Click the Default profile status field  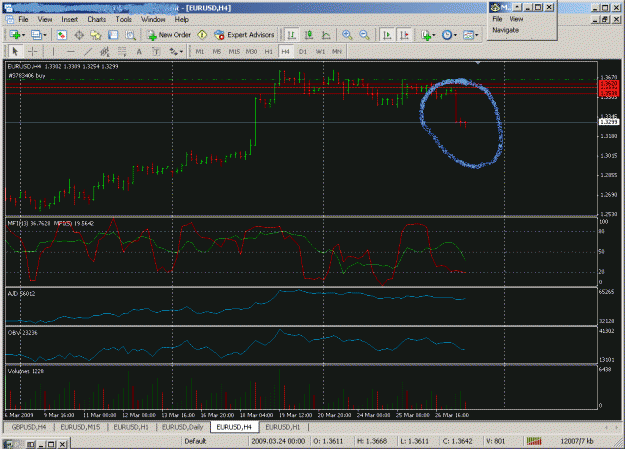click(195, 441)
